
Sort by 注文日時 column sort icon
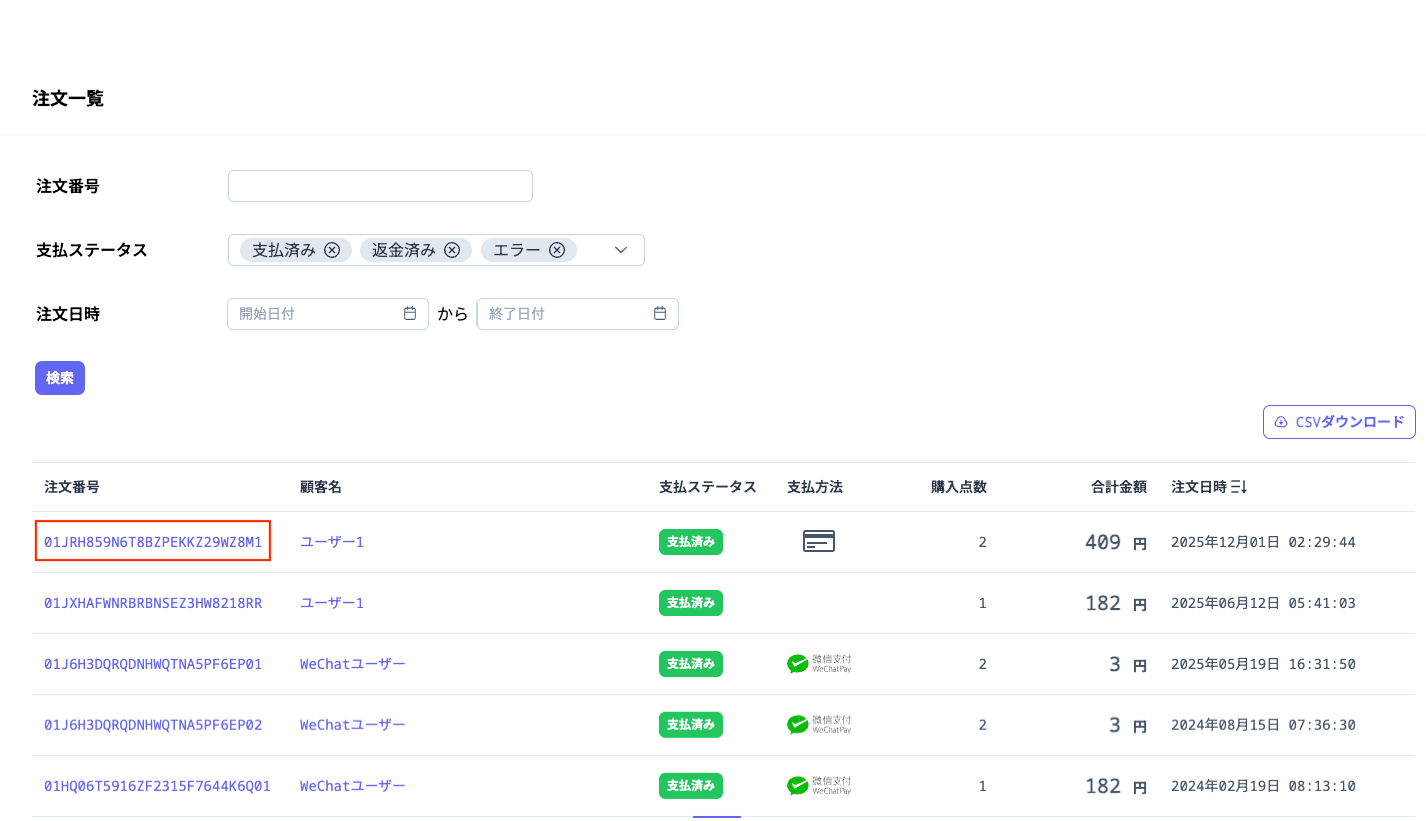point(1239,487)
